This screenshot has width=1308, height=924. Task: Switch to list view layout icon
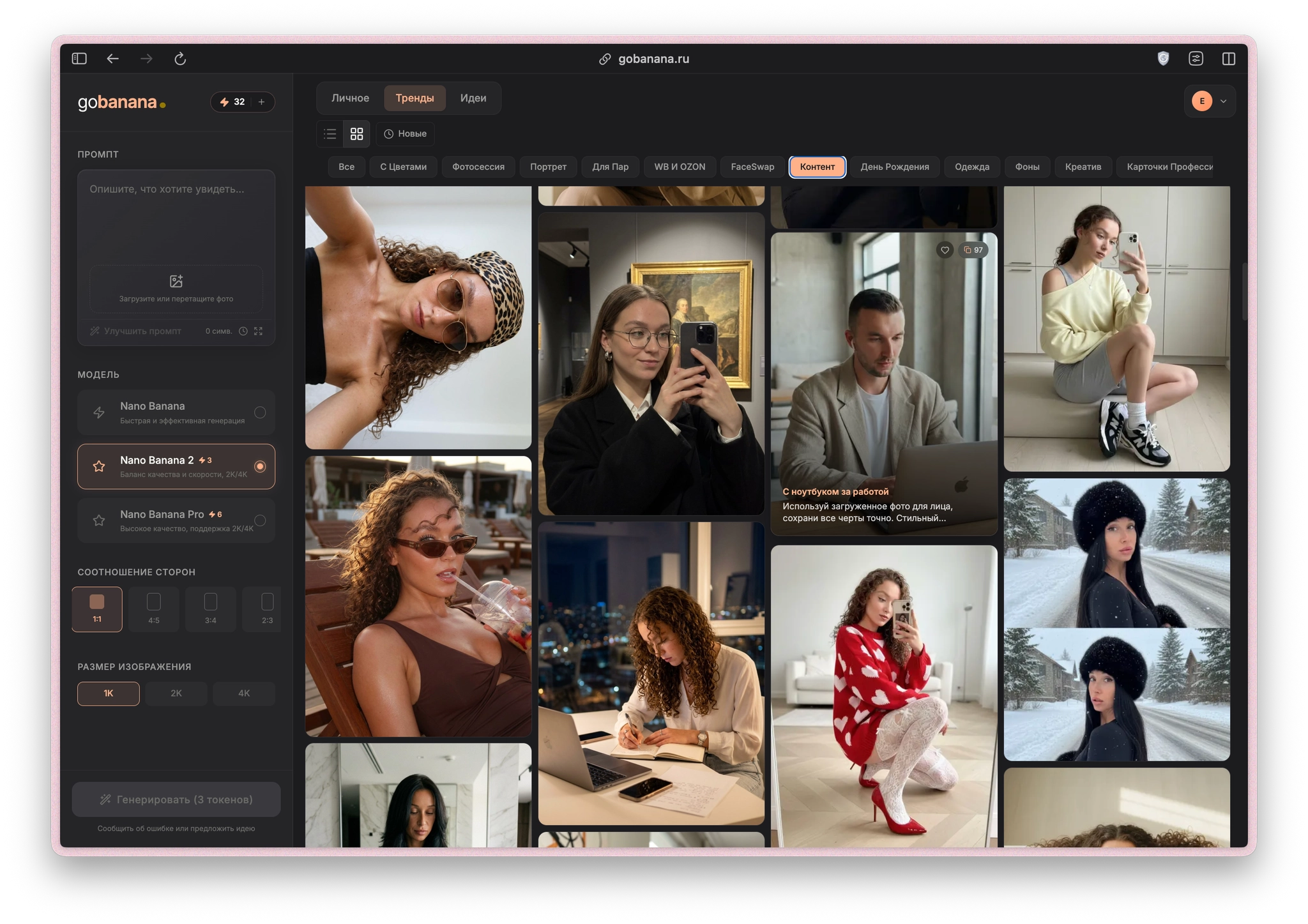pyautogui.click(x=330, y=134)
